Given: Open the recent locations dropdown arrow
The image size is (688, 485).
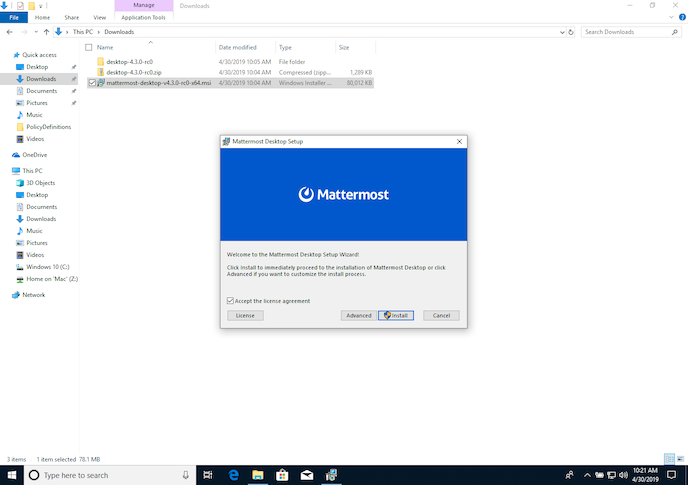Looking at the screenshot, I should [35, 32].
